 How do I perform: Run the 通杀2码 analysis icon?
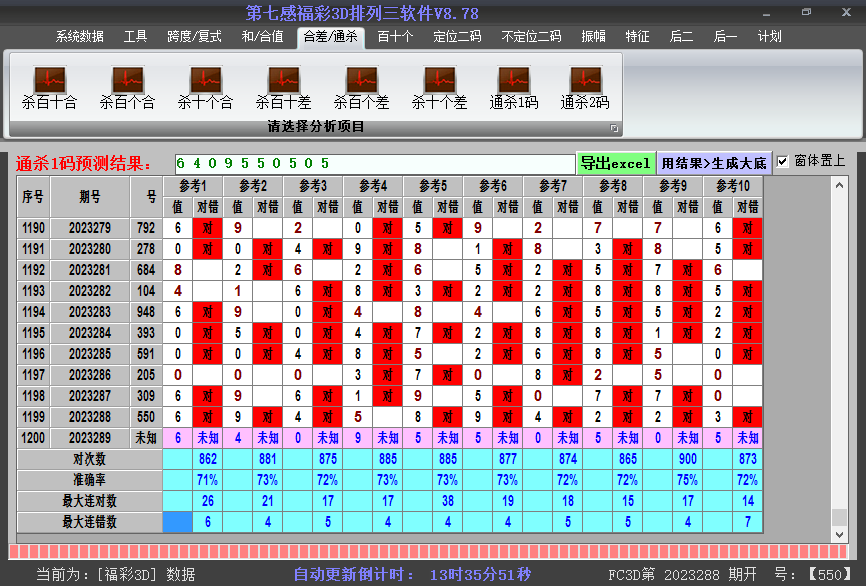585,88
